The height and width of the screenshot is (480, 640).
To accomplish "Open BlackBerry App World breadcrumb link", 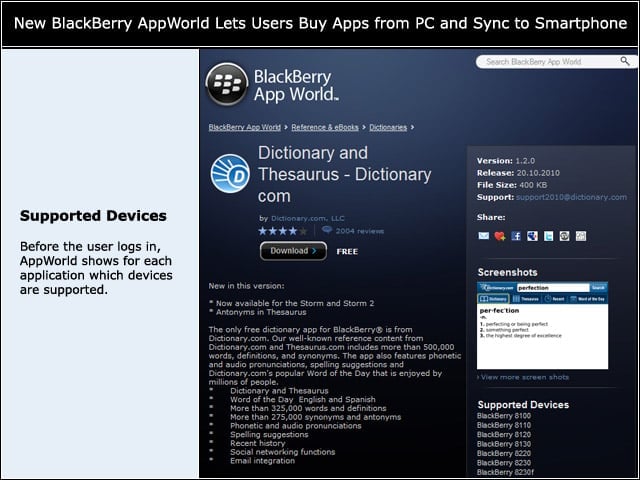I will tap(244, 127).
